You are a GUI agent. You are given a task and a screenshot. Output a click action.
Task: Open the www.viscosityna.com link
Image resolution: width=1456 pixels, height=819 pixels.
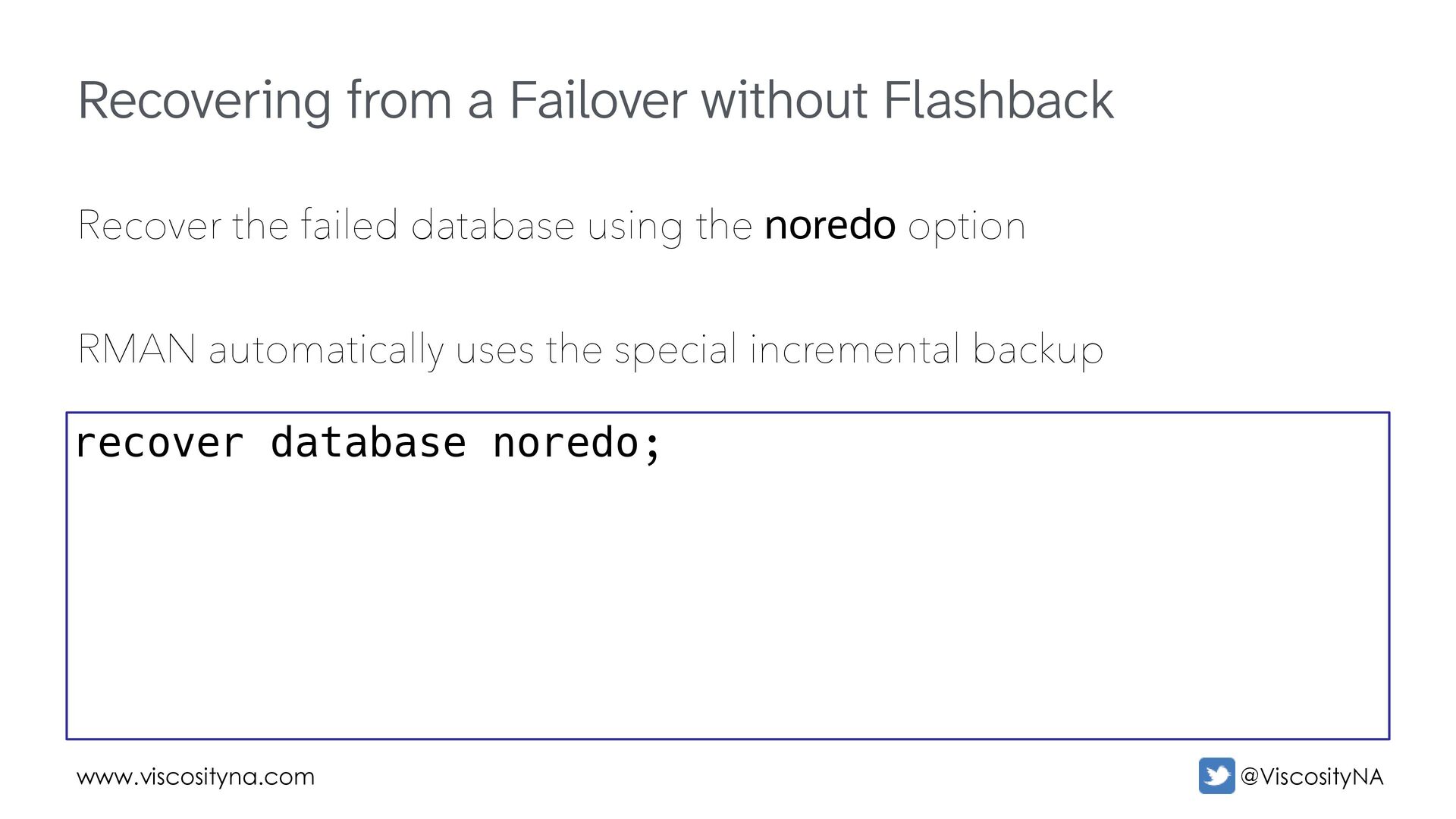click(x=196, y=777)
